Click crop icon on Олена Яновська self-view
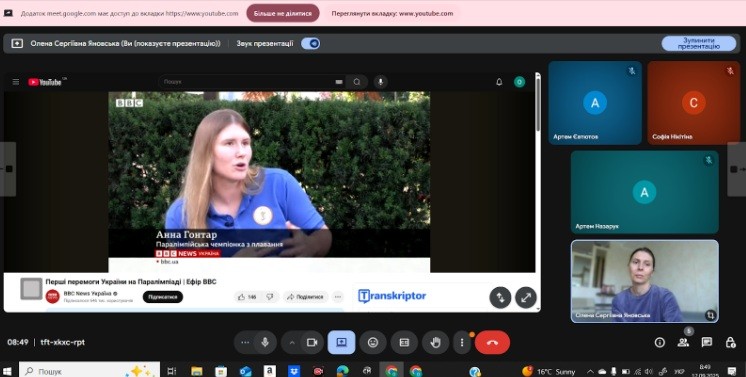746x377 pixels. tap(710, 315)
